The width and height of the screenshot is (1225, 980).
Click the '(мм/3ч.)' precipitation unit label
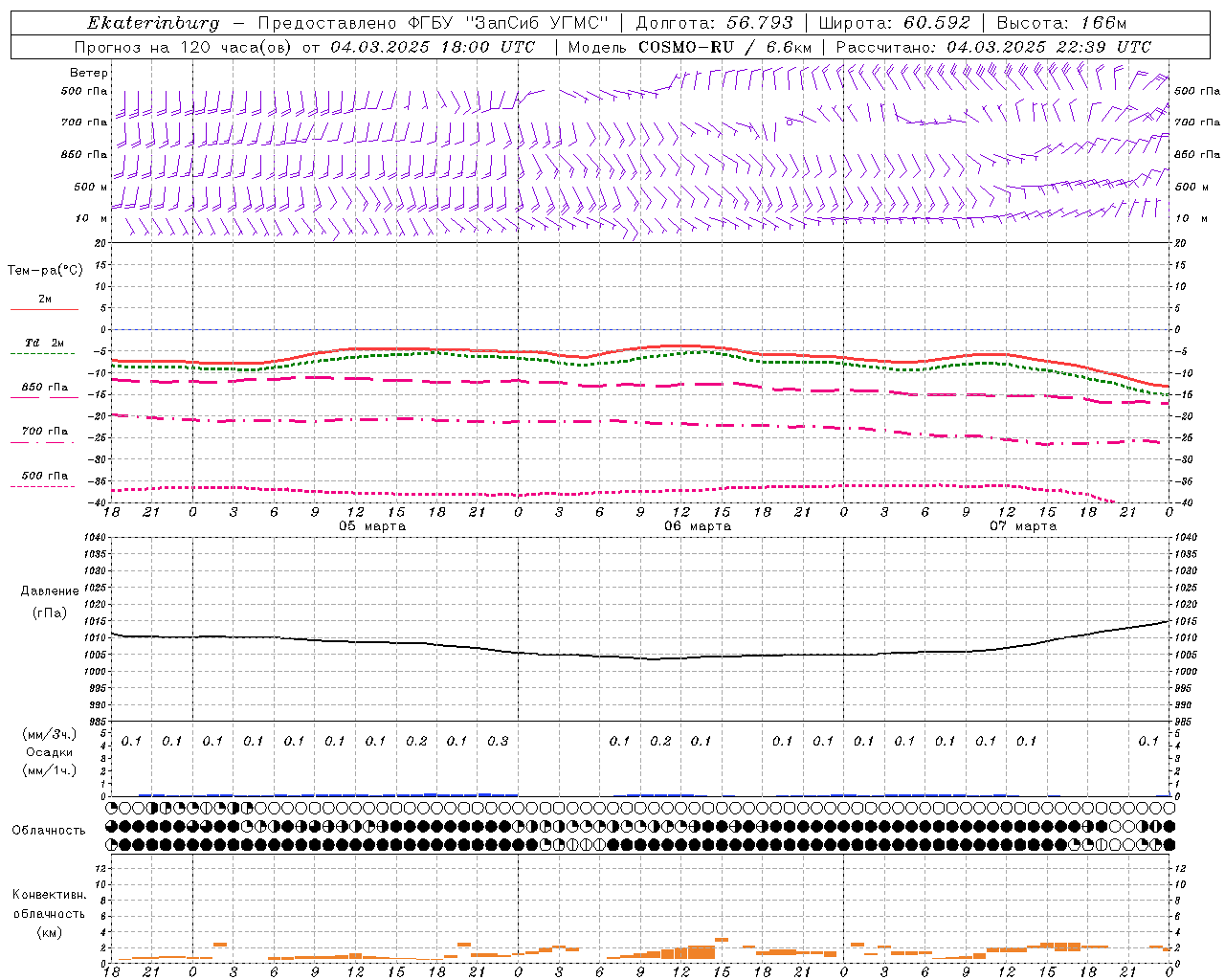pos(50,734)
